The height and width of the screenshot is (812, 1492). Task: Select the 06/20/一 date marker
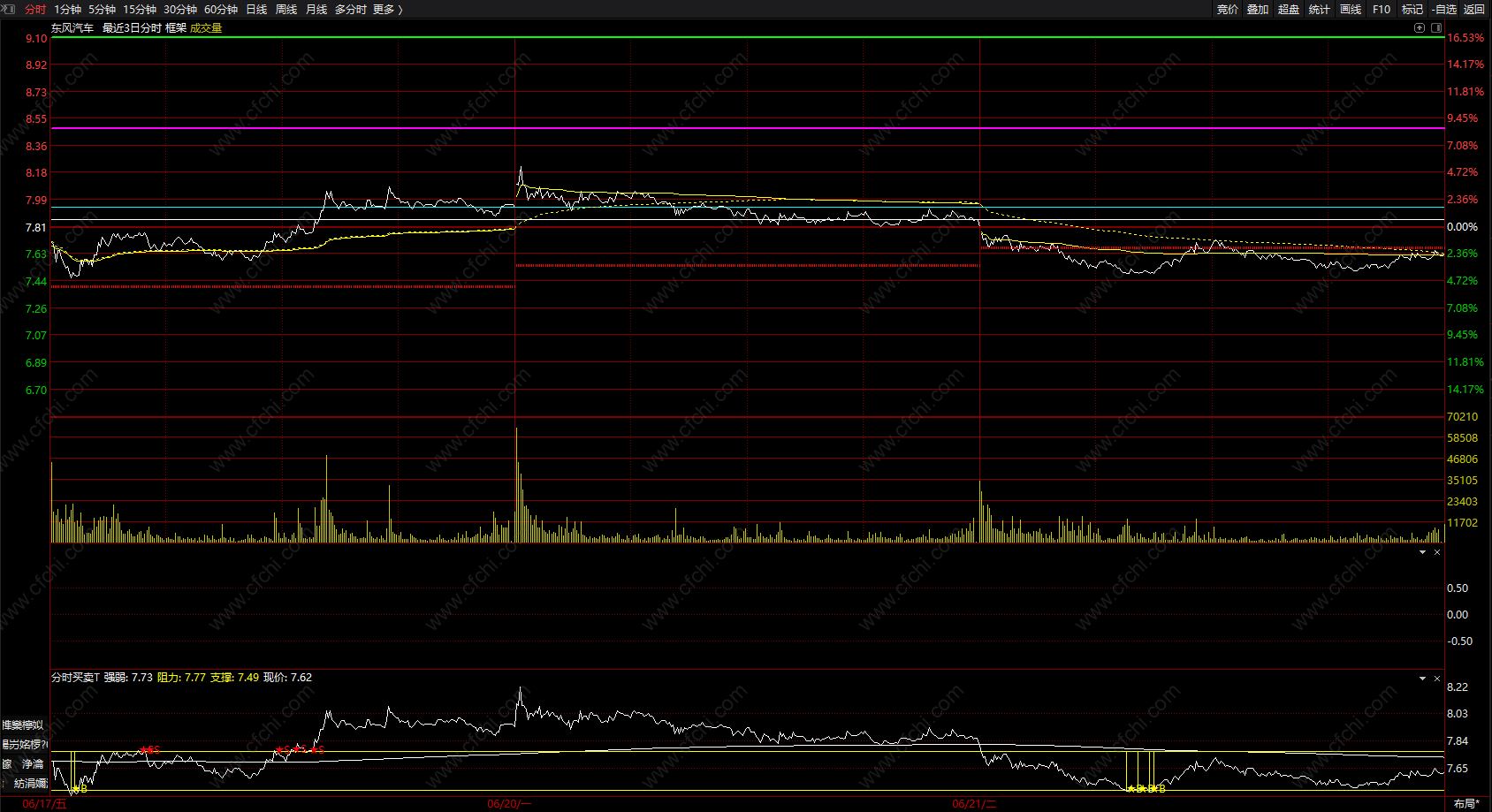click(x=509, y=804)
